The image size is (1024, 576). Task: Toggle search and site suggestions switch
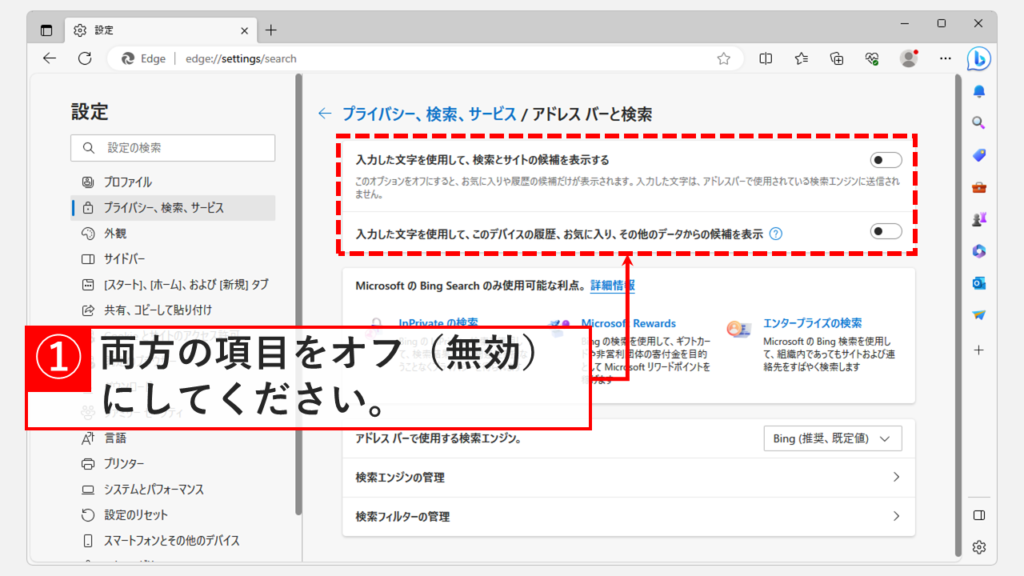pos(885,160)
